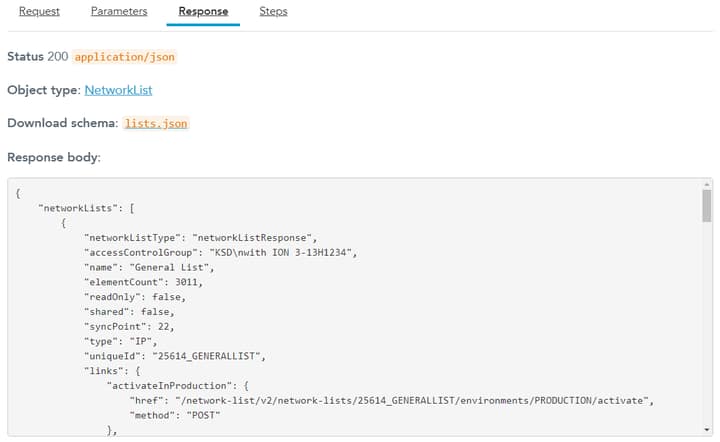Switch to the Request tab

coord(39,12)
